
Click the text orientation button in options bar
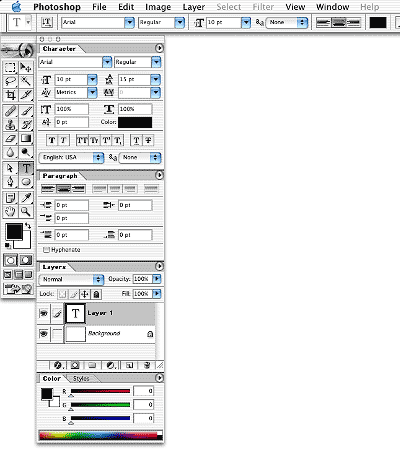(x=47, y=22)
